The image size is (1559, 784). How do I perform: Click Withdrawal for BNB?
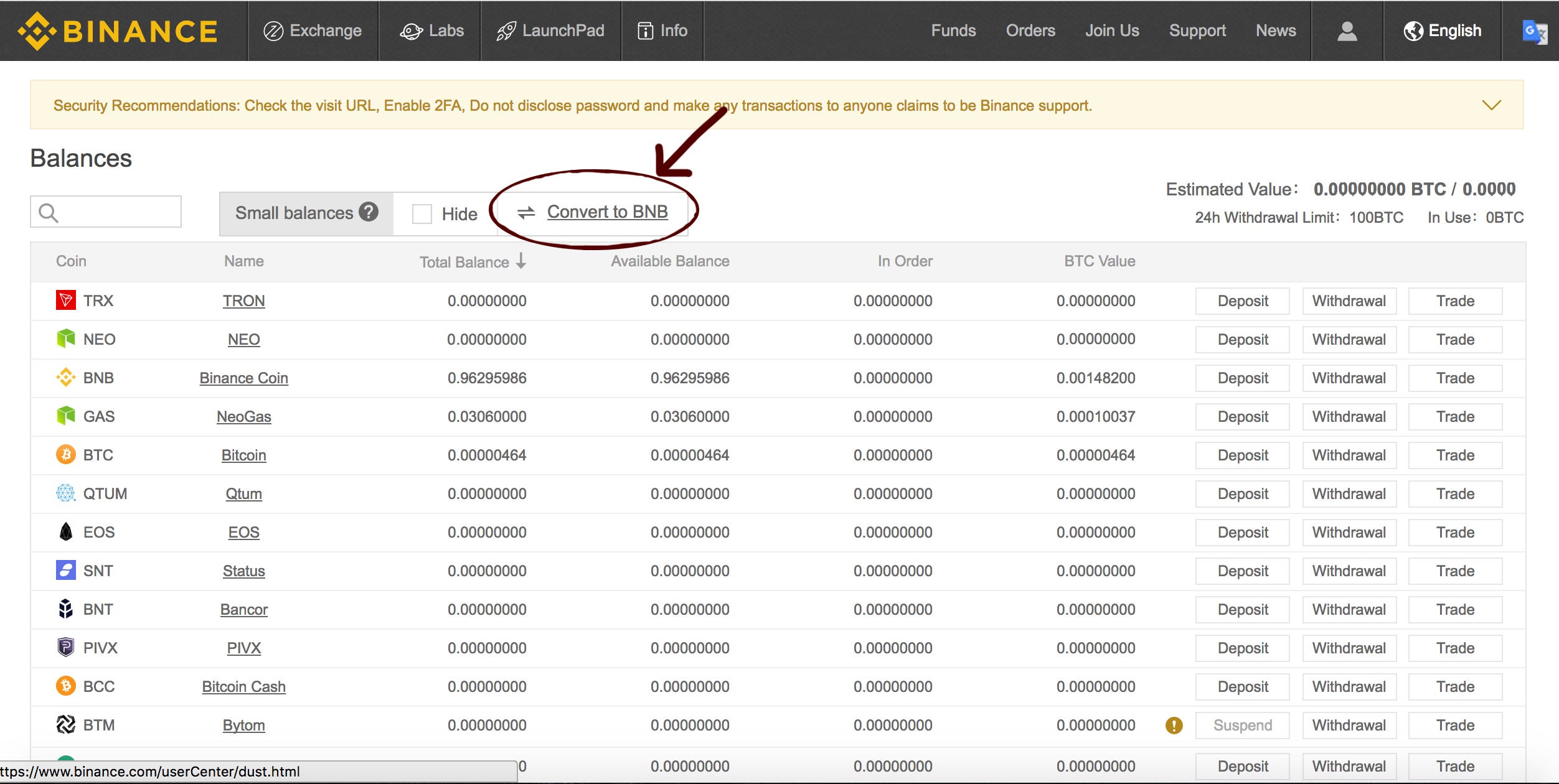tap(1349, 378)
